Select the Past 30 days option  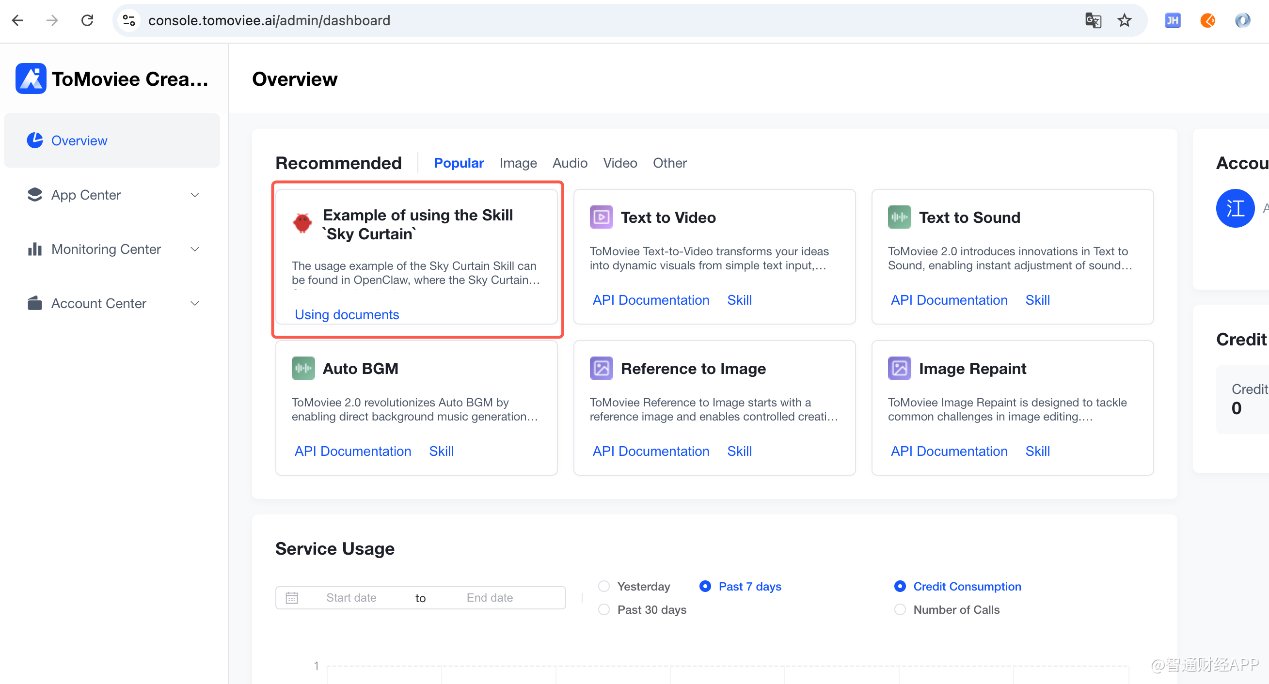[x=604, y=610]
